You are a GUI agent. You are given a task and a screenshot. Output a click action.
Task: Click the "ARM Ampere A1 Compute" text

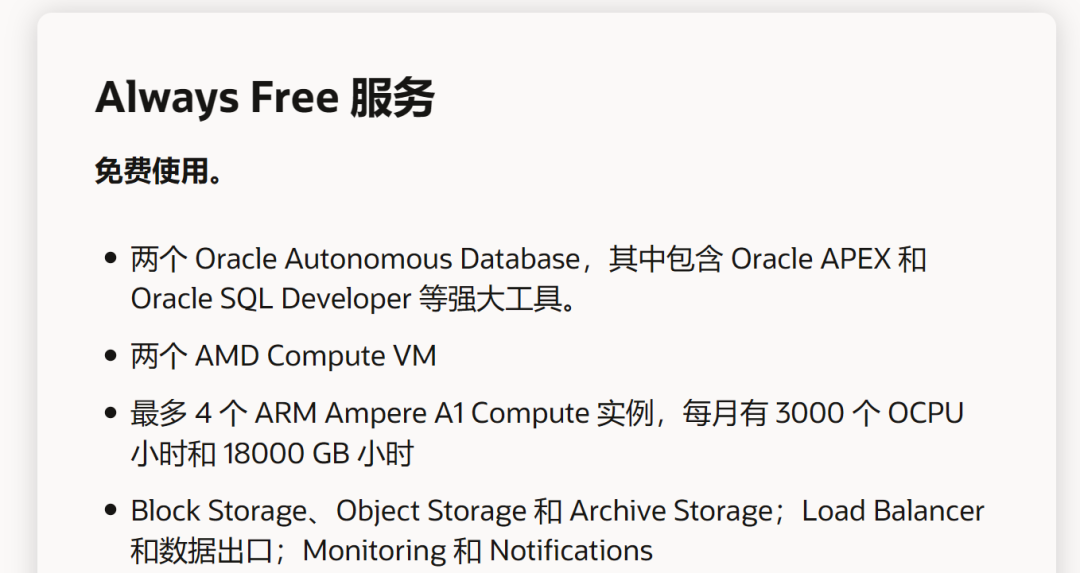[422, 414]
